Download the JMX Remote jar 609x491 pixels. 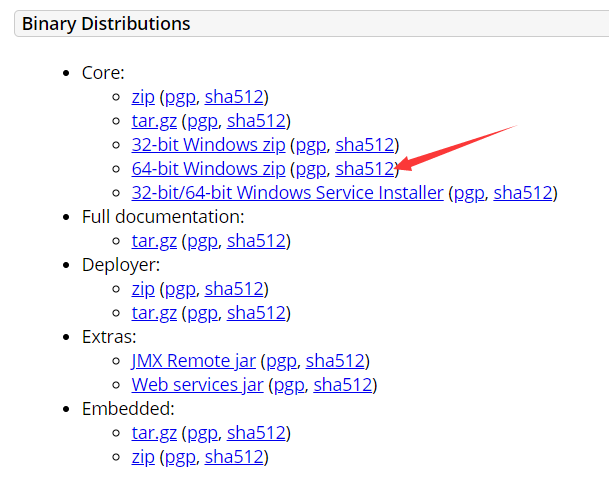coord(193,361)
